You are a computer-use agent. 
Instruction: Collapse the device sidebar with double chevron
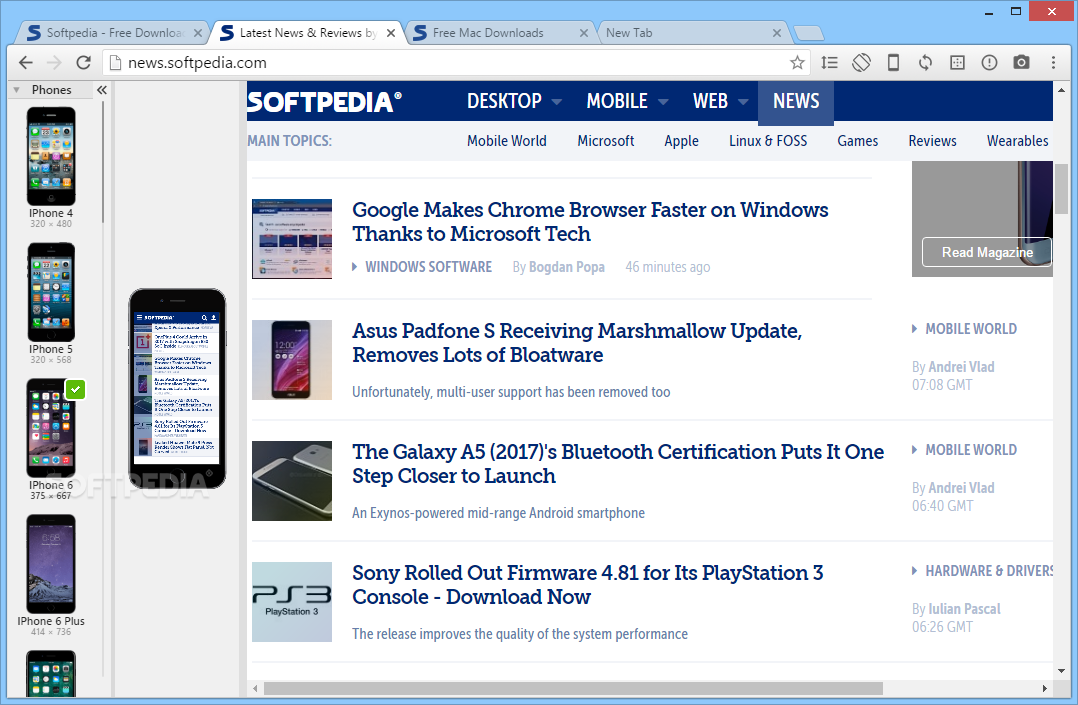coord(102,89)
